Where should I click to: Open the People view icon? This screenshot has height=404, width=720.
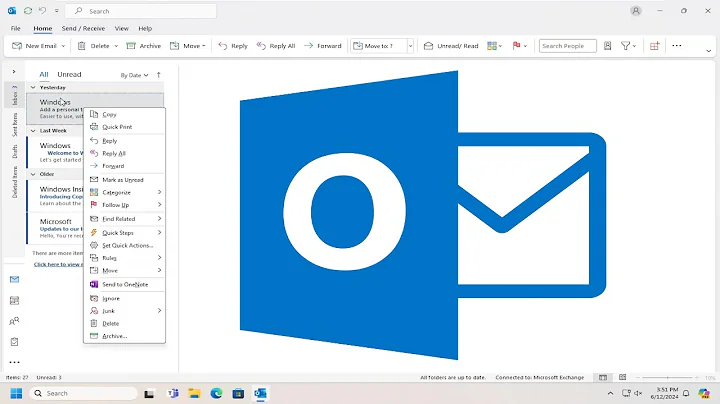[15, 321]
